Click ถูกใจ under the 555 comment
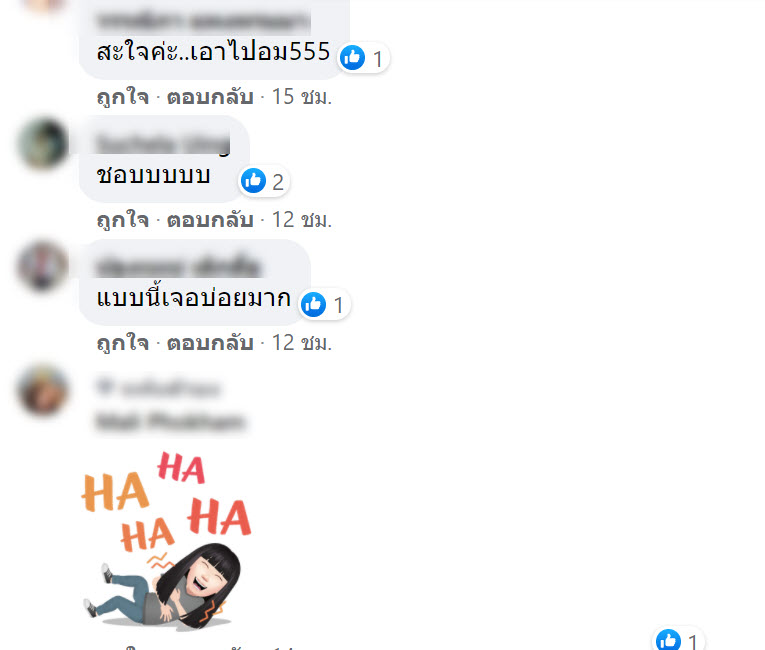 click(123, 97)
